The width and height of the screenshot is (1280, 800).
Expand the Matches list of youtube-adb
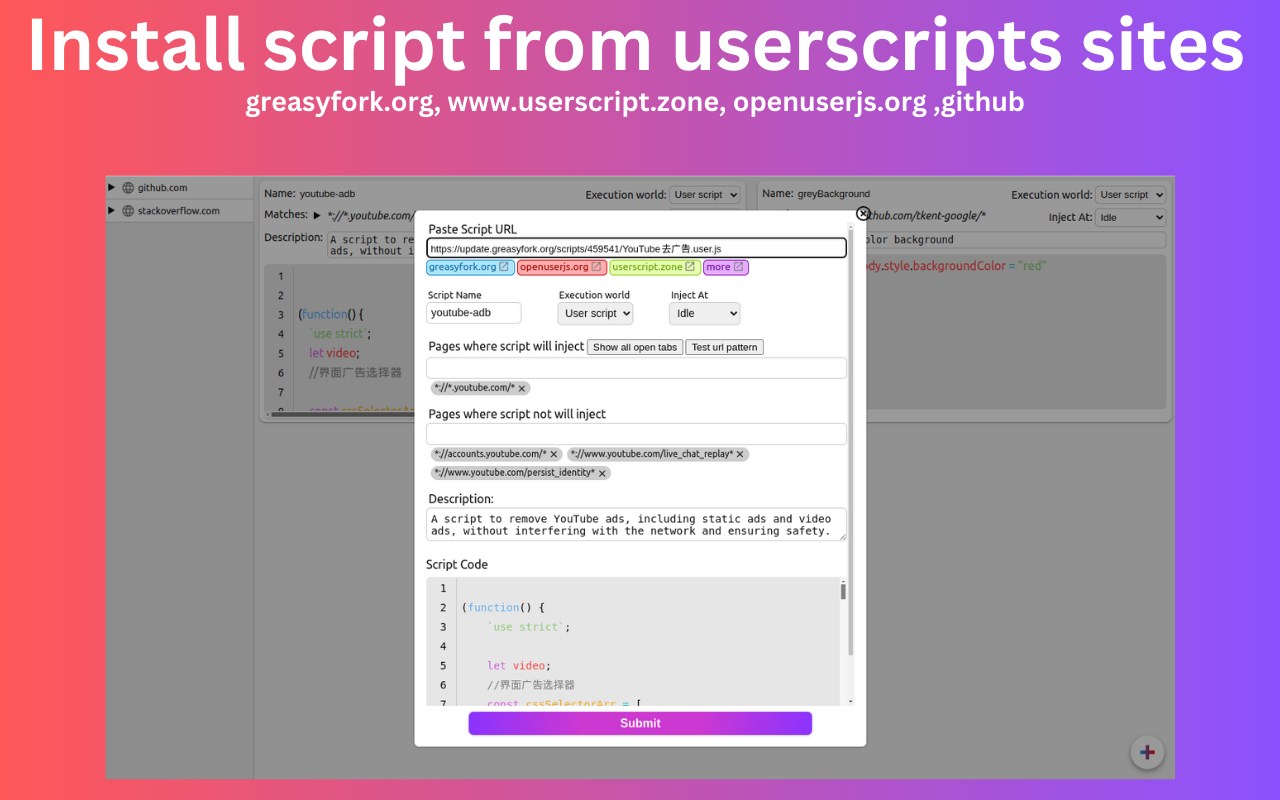pos(317,215)
